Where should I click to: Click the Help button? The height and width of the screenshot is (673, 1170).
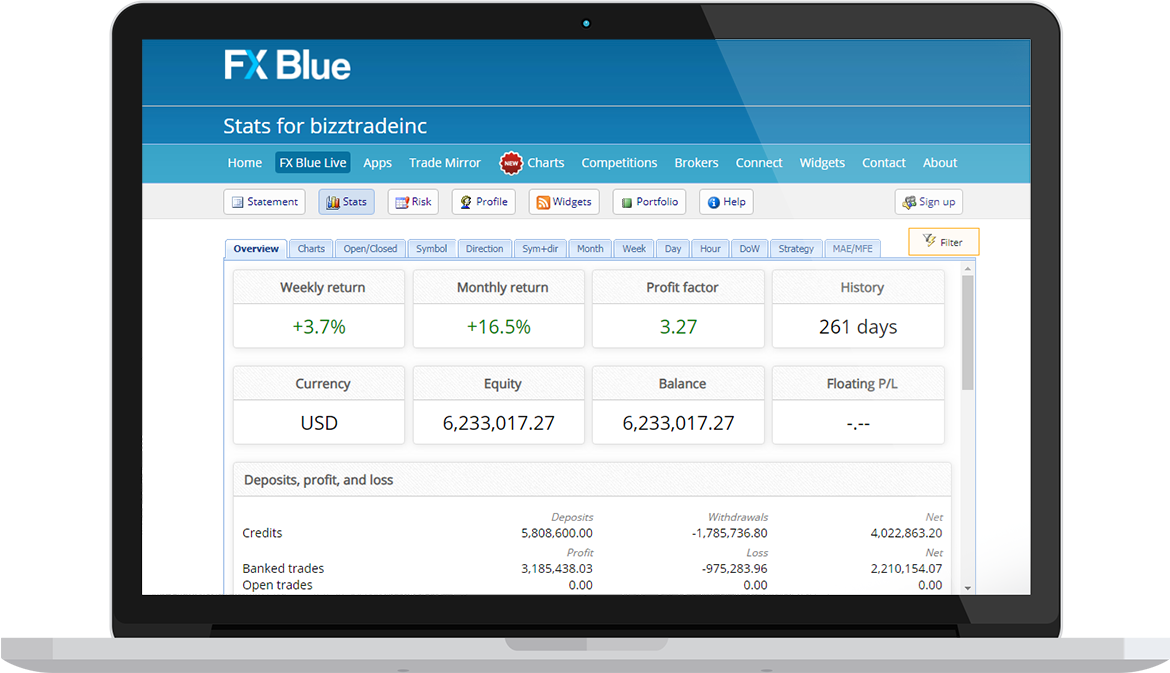click(x=726, y=202)
